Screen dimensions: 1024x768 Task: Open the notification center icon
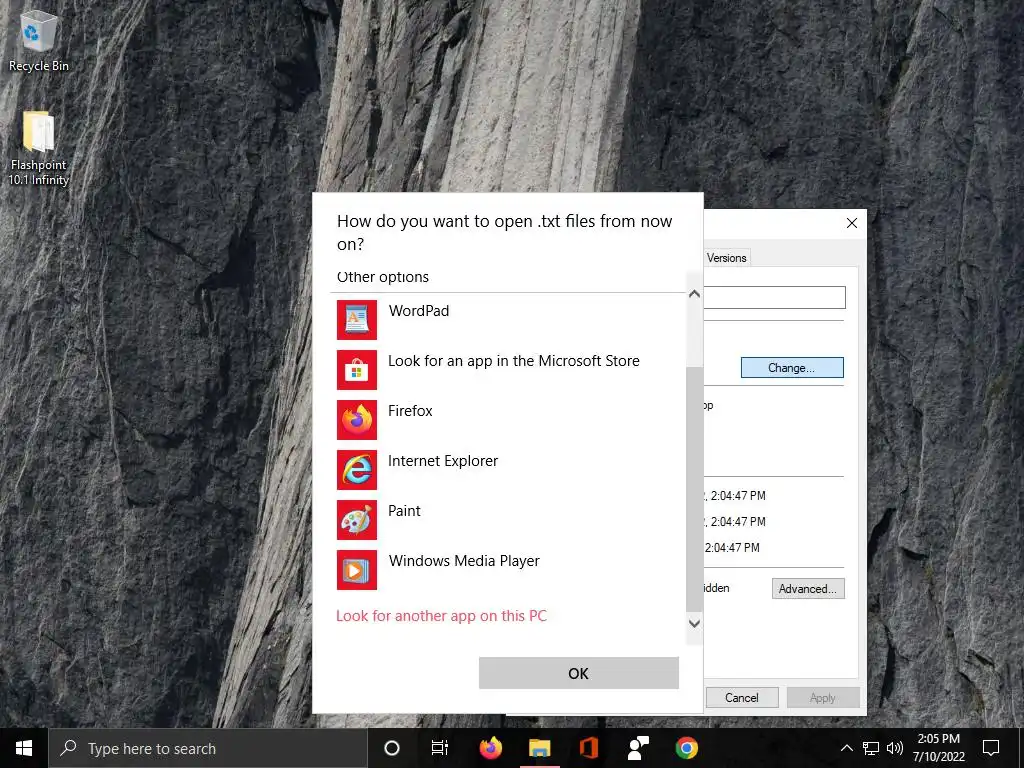pos(991,748)
